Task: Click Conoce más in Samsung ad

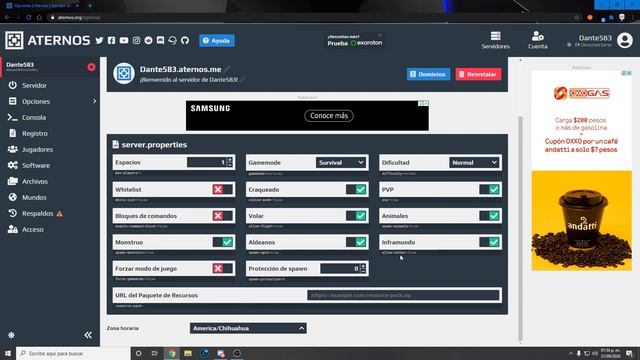Action: (x=329, y=116)
